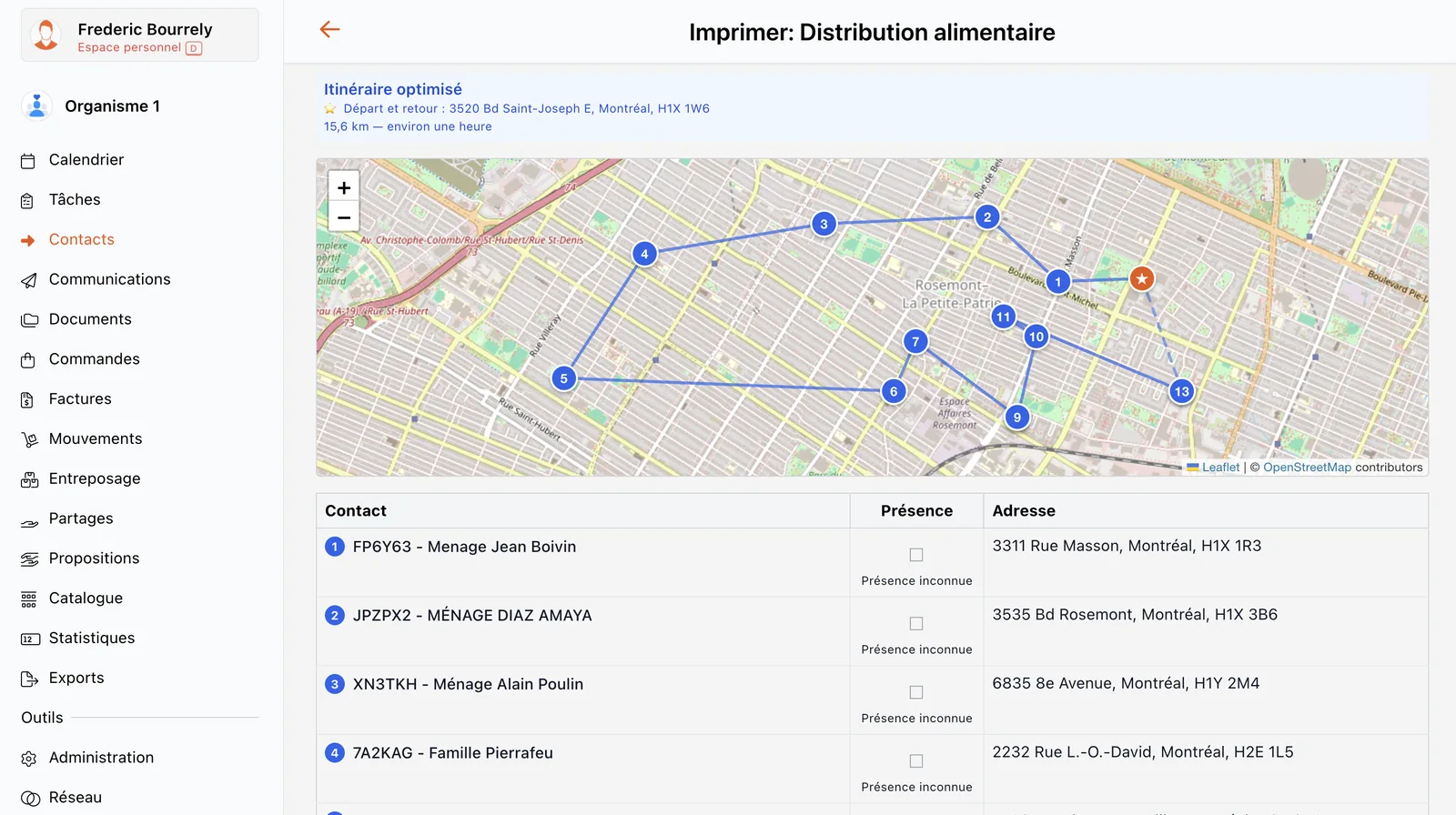Click the 15,6 km — environ une heure text
This screenshot has height=815, width=1456.
coord(408,126)
